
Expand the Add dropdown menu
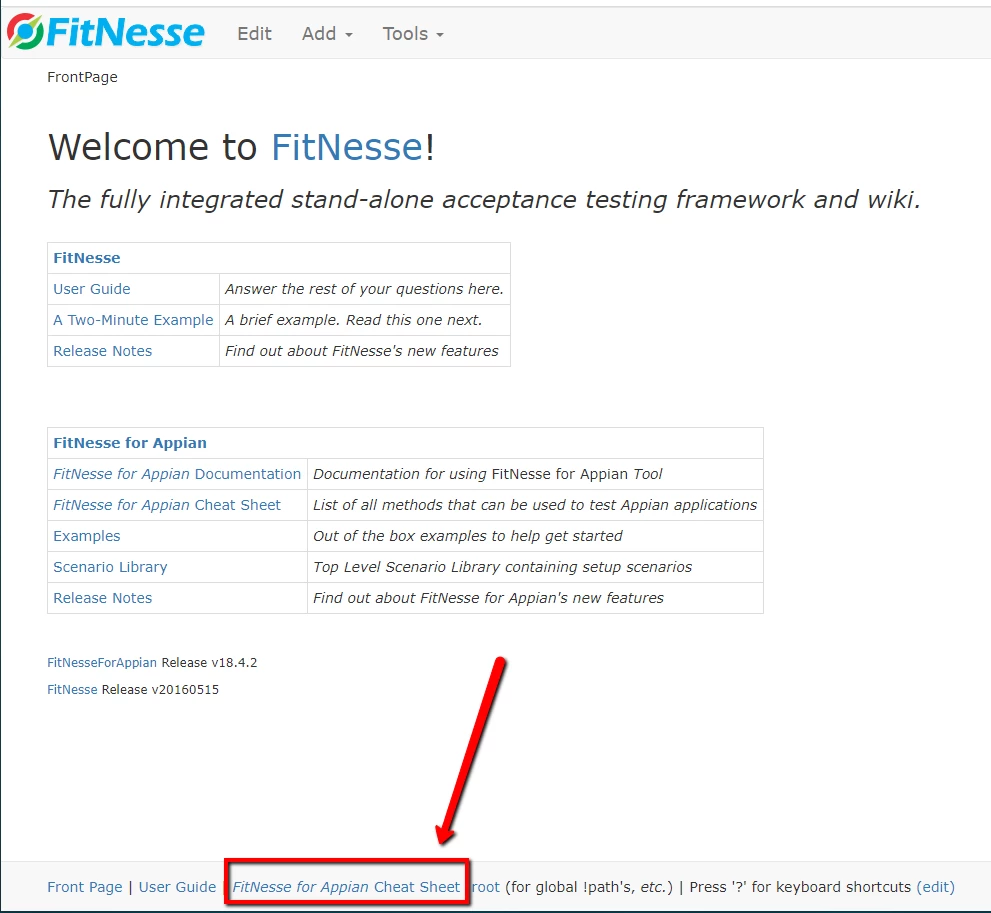[327, 33]
